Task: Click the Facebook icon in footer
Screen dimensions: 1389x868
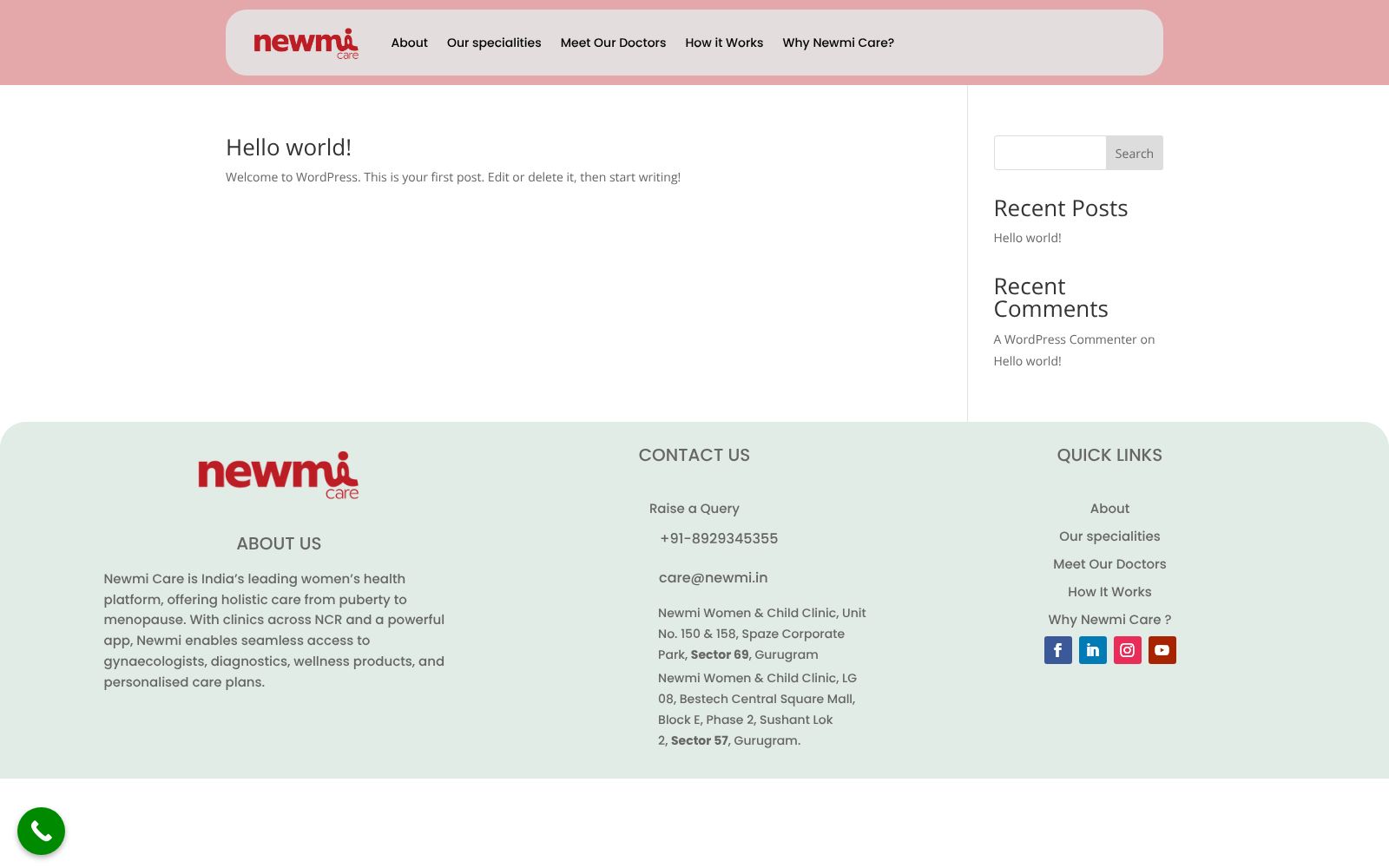Action: click(1057, 650)
